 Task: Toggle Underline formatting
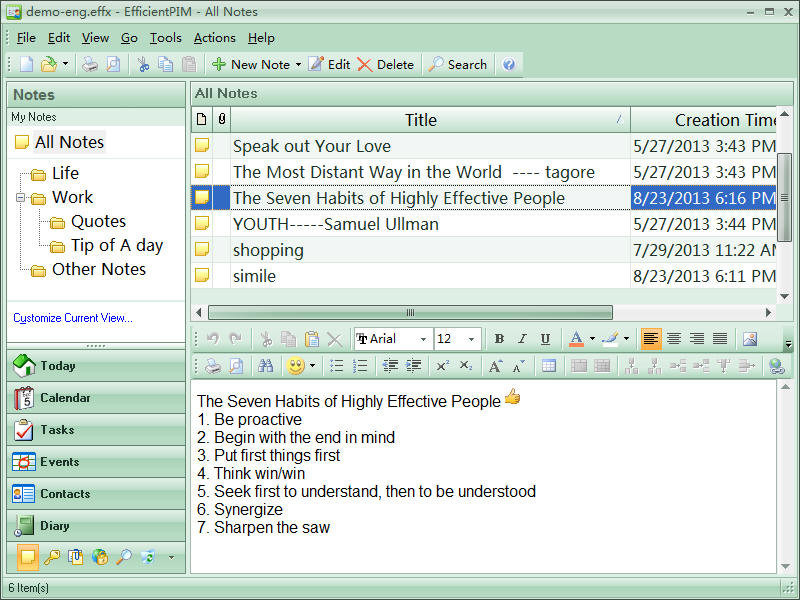[x=545, y=339]
